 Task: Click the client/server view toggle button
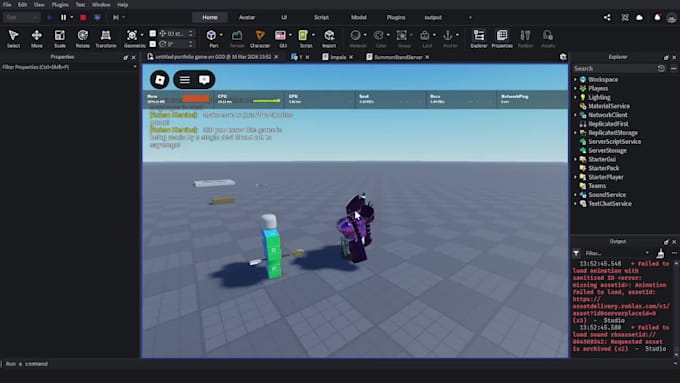pos(97,17)
